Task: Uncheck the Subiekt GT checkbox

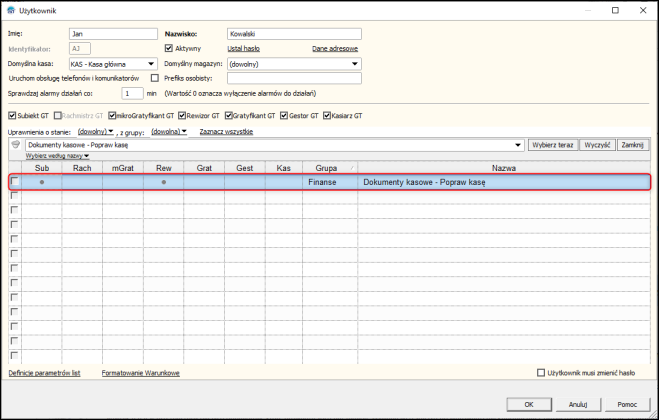Action: (12, 115)
